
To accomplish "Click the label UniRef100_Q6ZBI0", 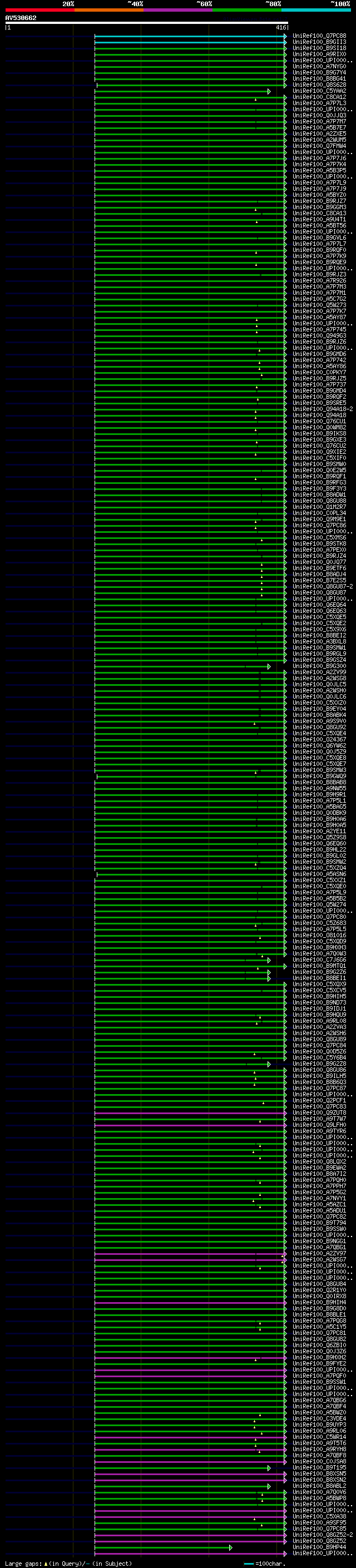I will pyautogui.click(x=319, y=1344).
